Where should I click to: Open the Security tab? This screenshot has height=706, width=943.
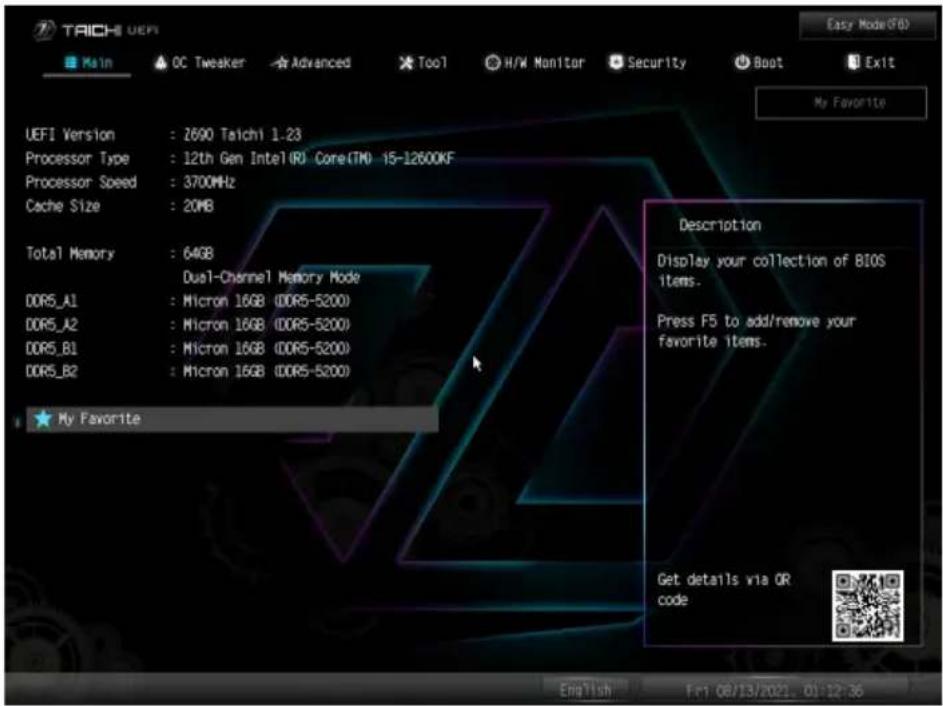point(648,62)
